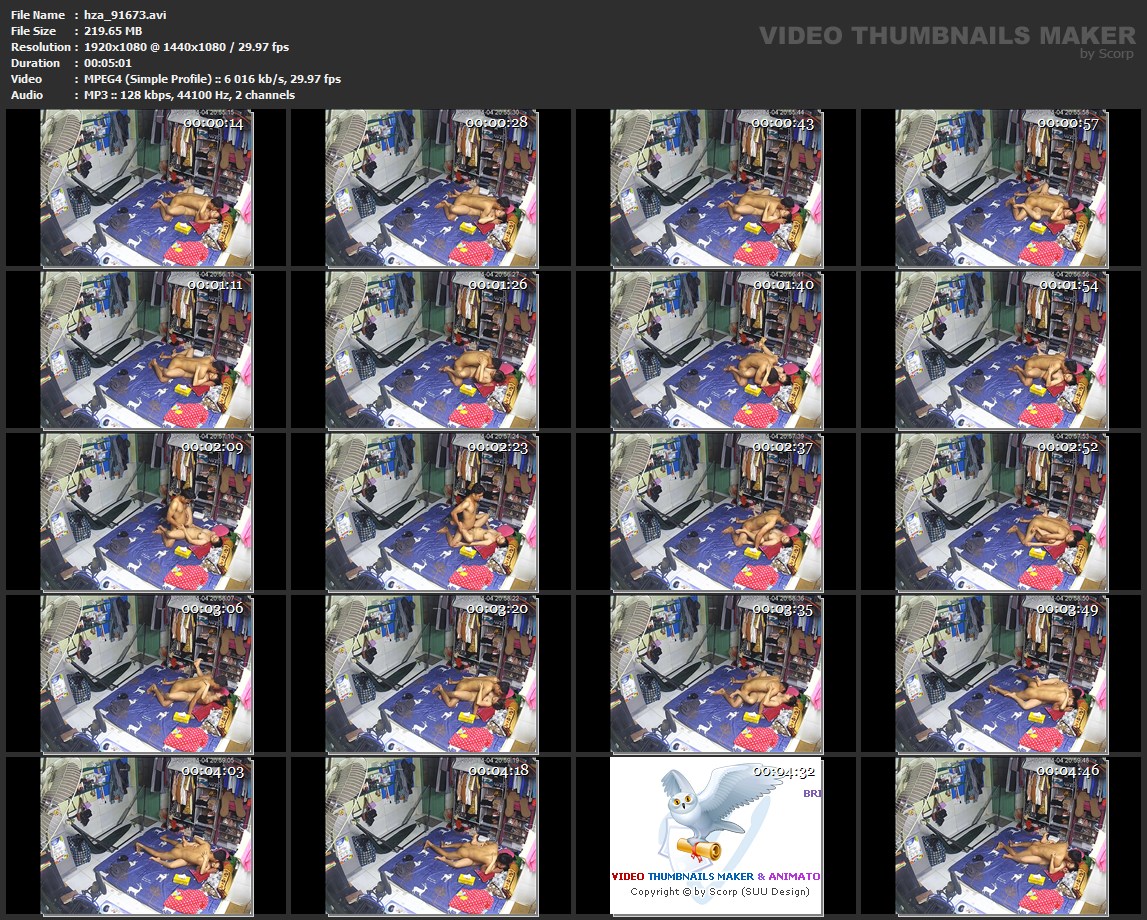Screen dimensions: 1147x920
Task: Open the frame stamped 00:00:57
Action: click(1001, 188)
